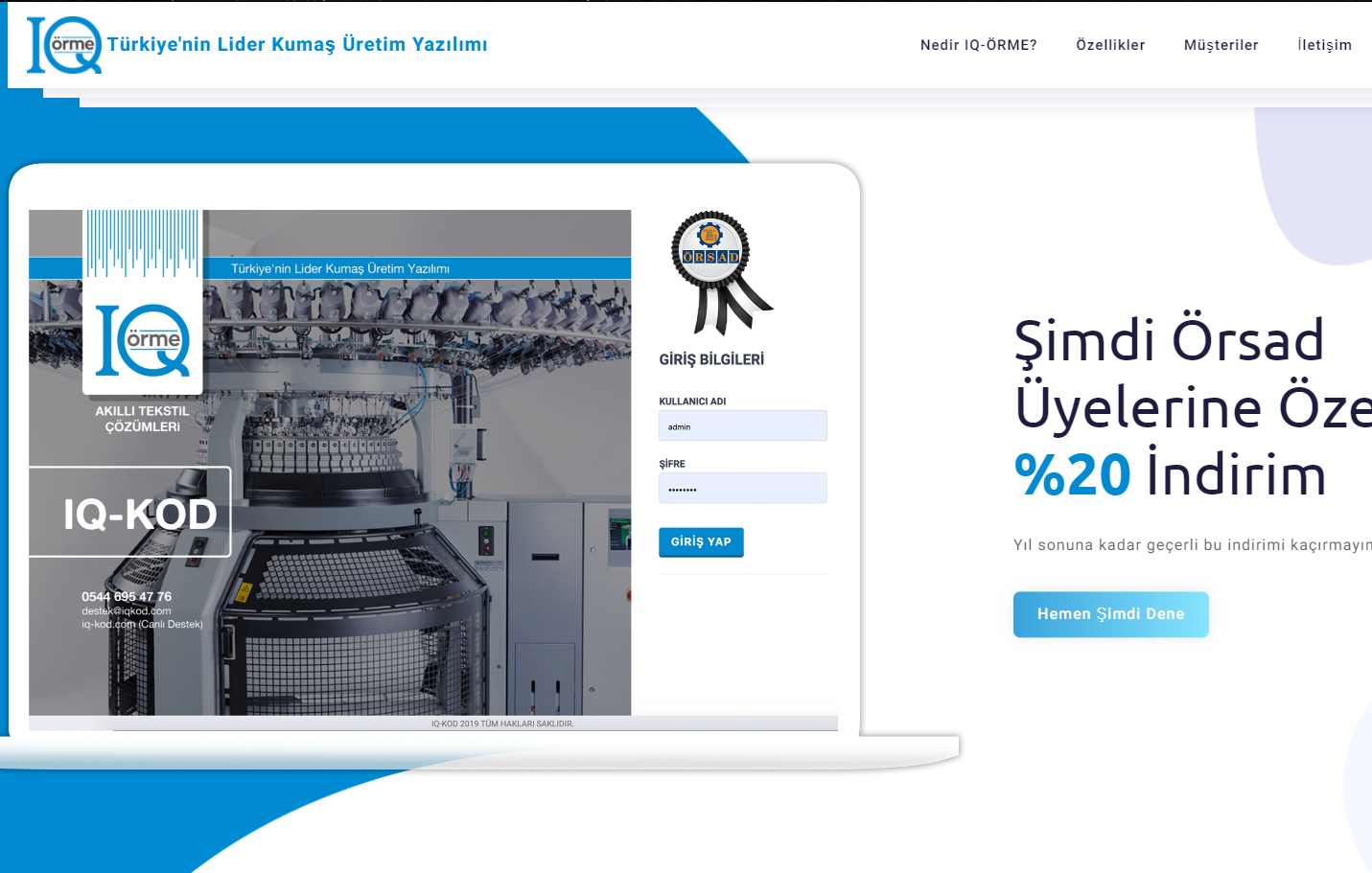Click the IQ örme logo on knitting machine image
Viewport: 1372px width, 873px height.
click(143, 340)
